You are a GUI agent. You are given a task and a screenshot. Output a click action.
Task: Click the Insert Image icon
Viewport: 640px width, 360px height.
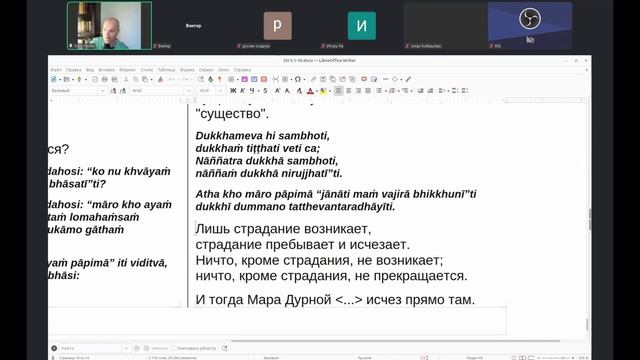[x=244, y=79]
